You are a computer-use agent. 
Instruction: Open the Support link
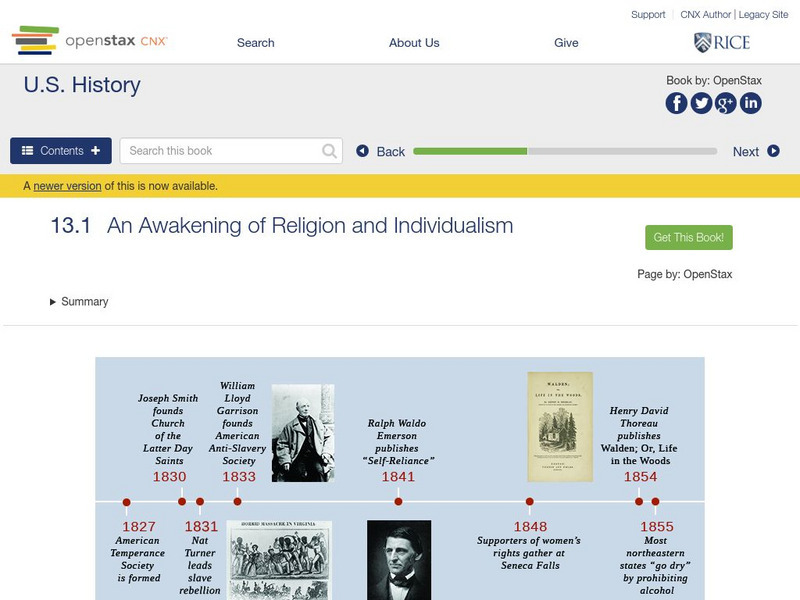pyautogui.click(x=648, y=15)
